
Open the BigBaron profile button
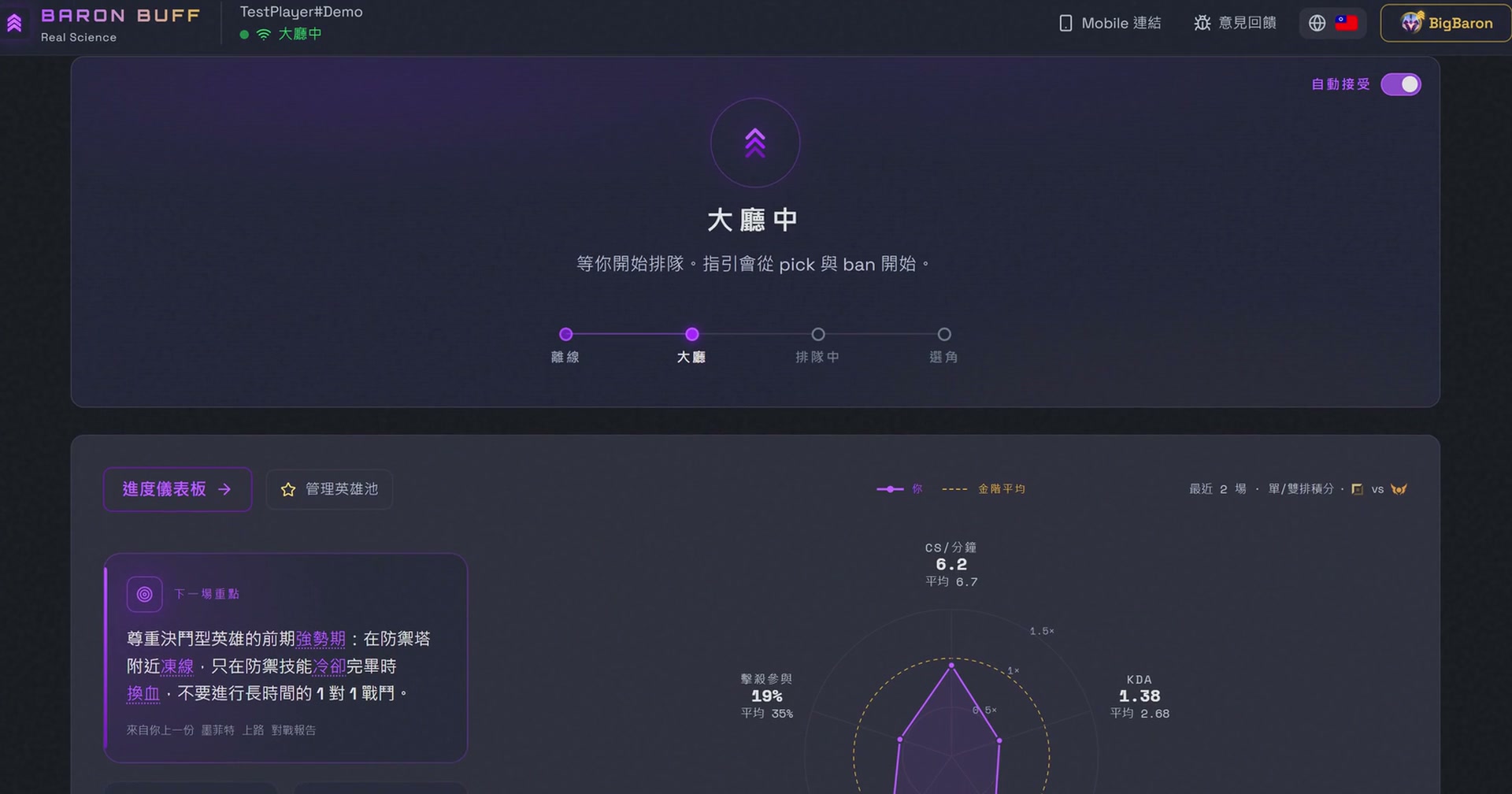(1446, 23)
